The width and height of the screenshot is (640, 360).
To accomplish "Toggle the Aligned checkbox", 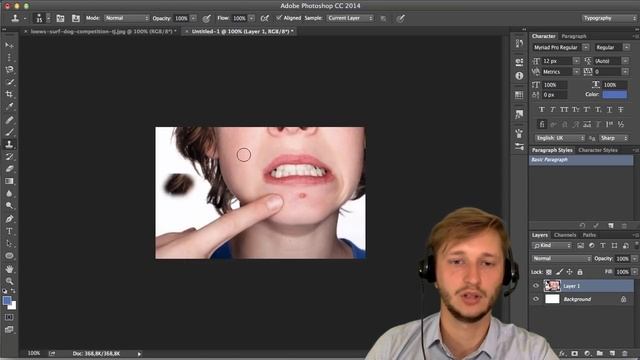I will pyautogui.click(x=279, y=18).
